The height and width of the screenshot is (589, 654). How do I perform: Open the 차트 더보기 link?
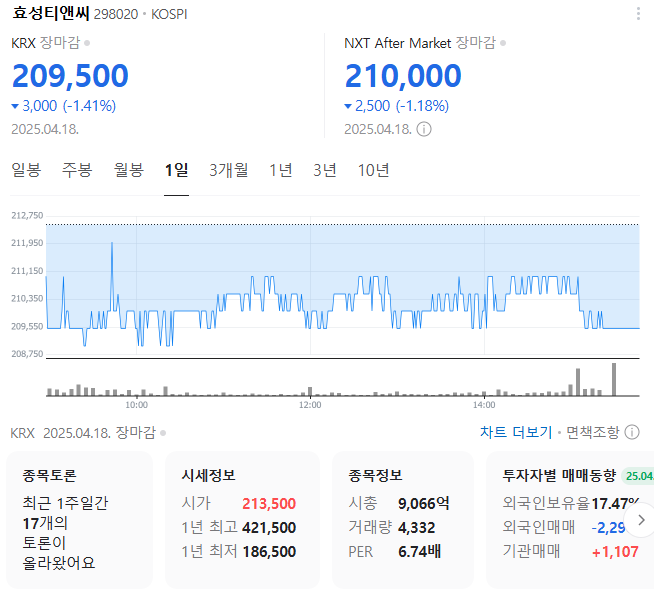point(516,432)
